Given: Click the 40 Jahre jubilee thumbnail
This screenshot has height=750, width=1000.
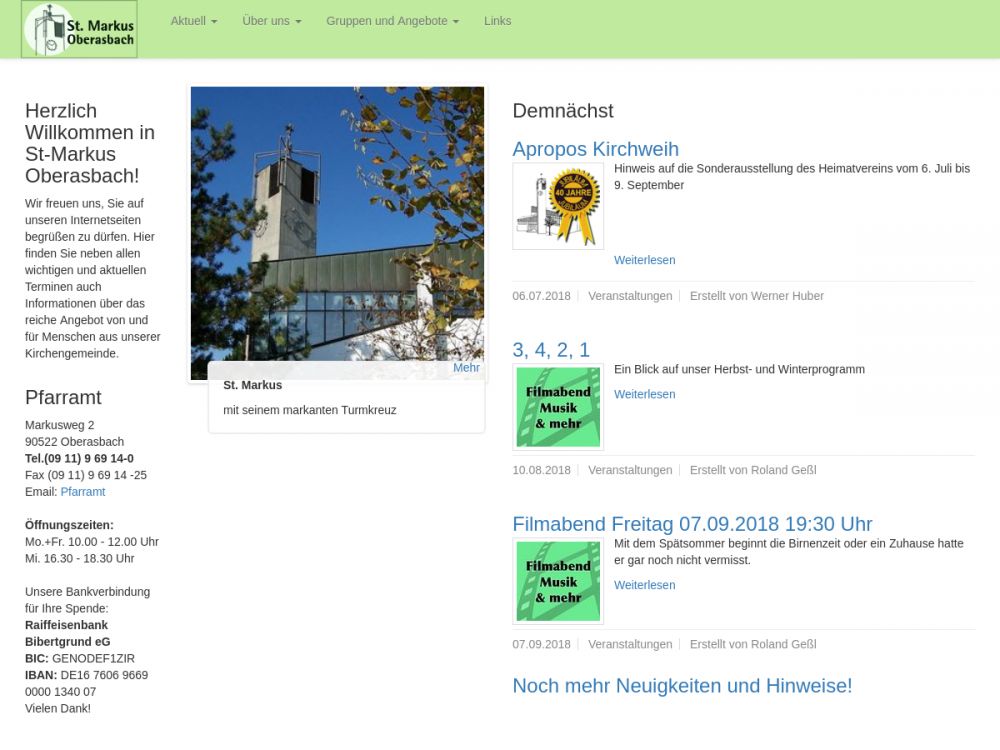Looking at the screenshot, I should pyautogui.click(x=558, y=206).
